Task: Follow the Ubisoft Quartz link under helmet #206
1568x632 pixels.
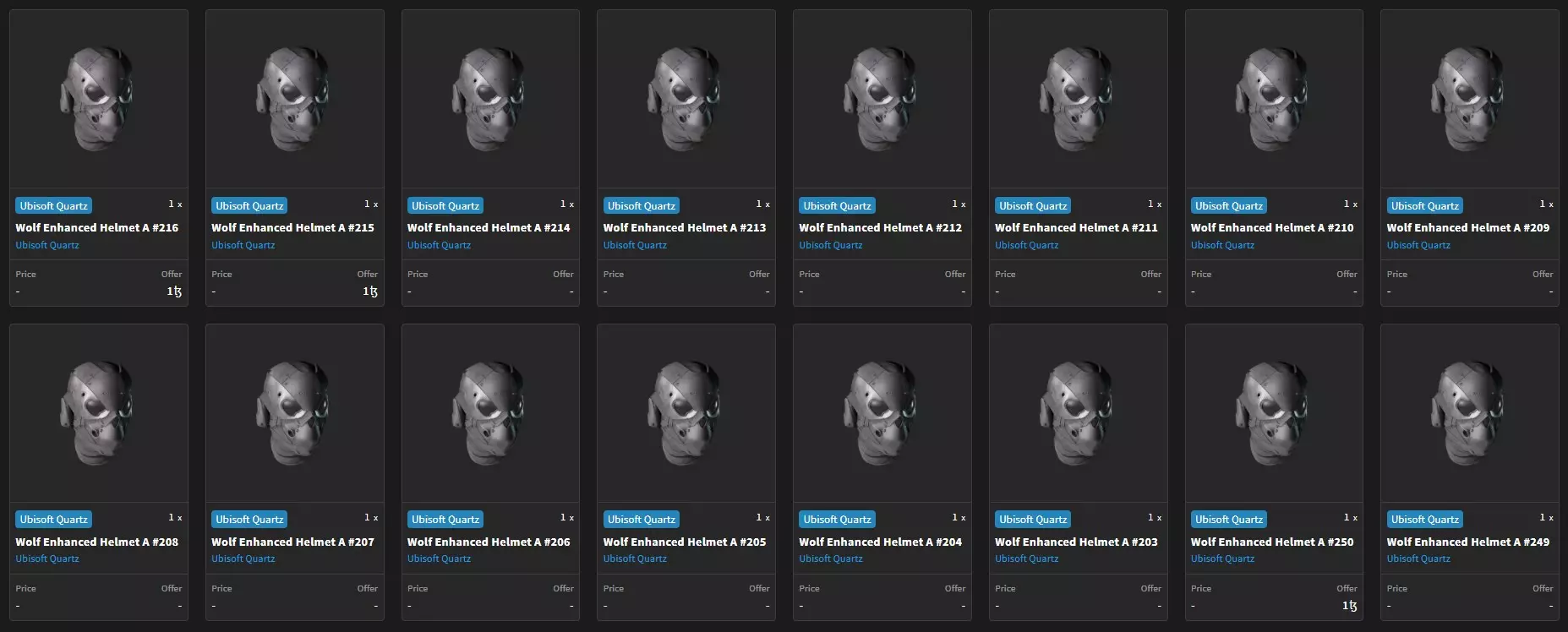Action: click(x=440, y=558)
